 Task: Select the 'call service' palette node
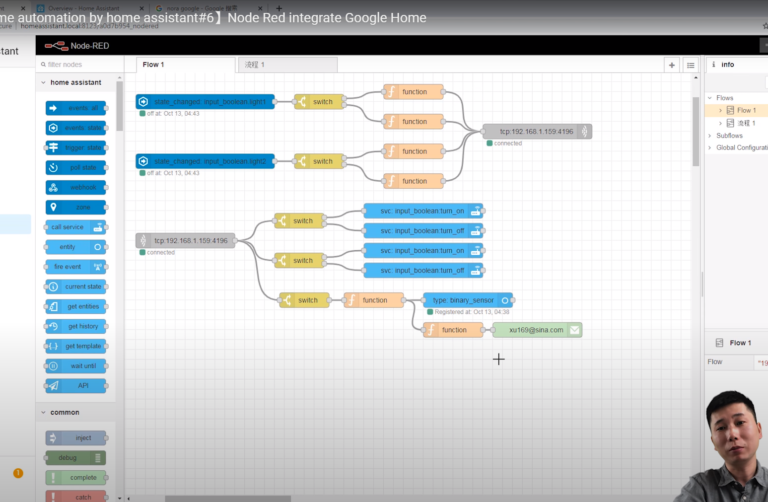[x=76, y=227]
